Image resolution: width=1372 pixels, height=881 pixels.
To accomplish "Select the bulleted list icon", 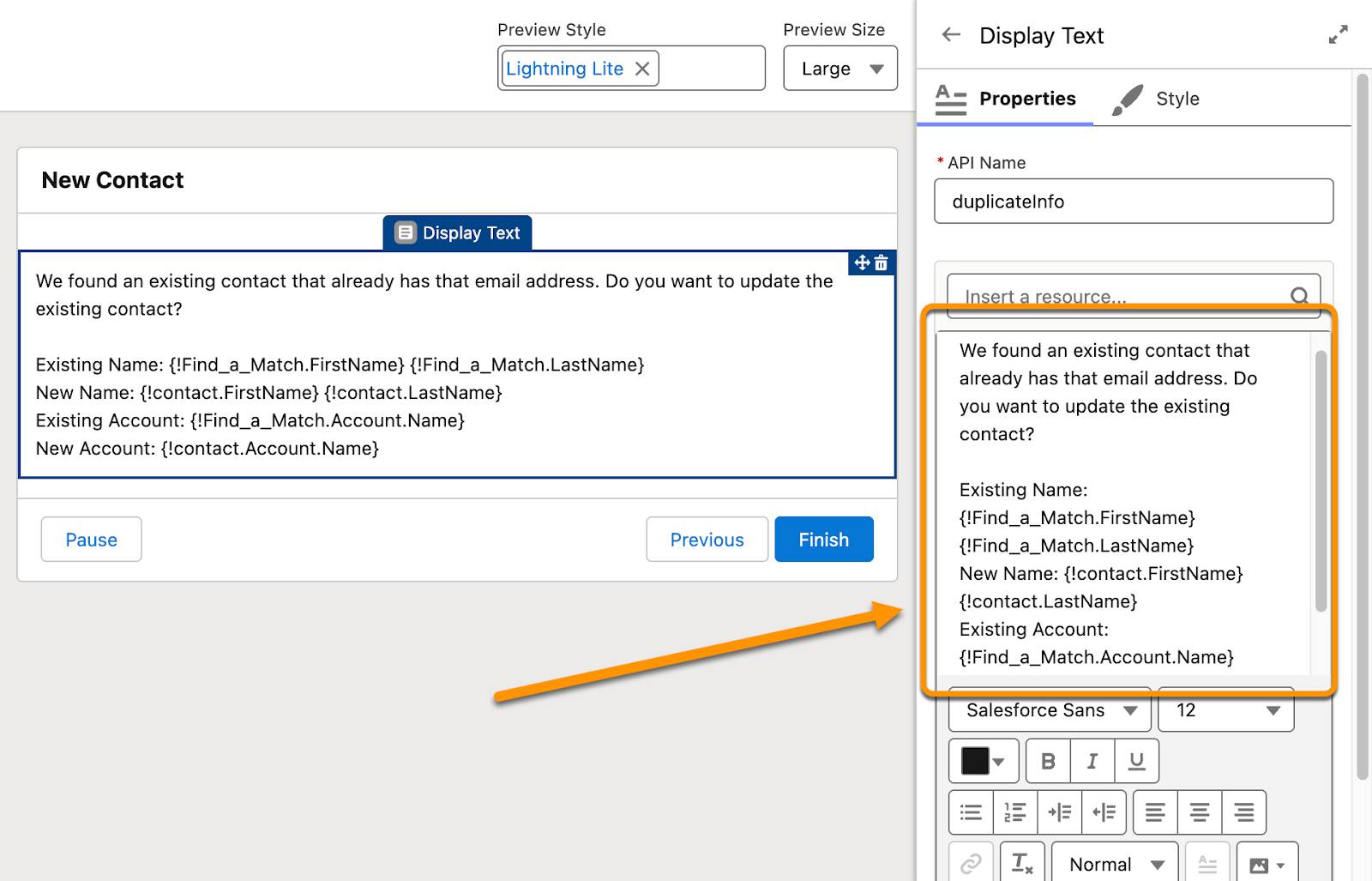I will pyautogui.click(x=970, y=812).
